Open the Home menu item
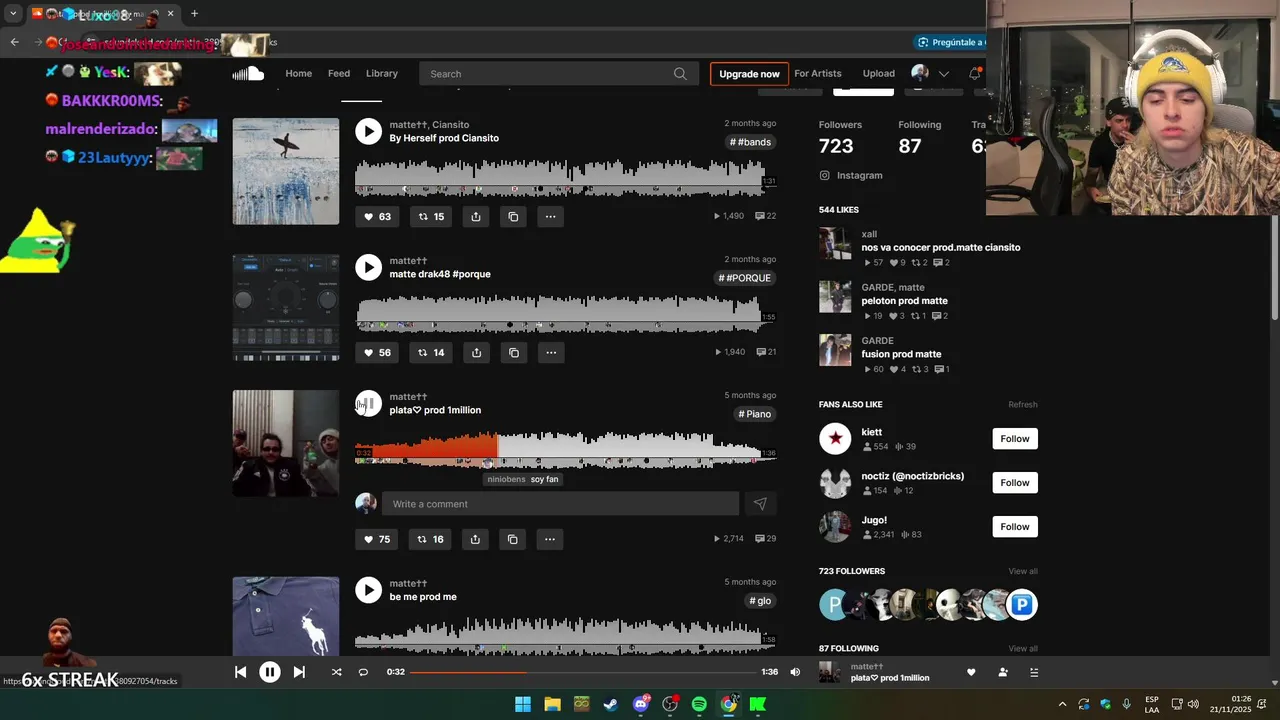This screenshot has height=720, width=1280. pyautogui.click(x=299, y=73)
